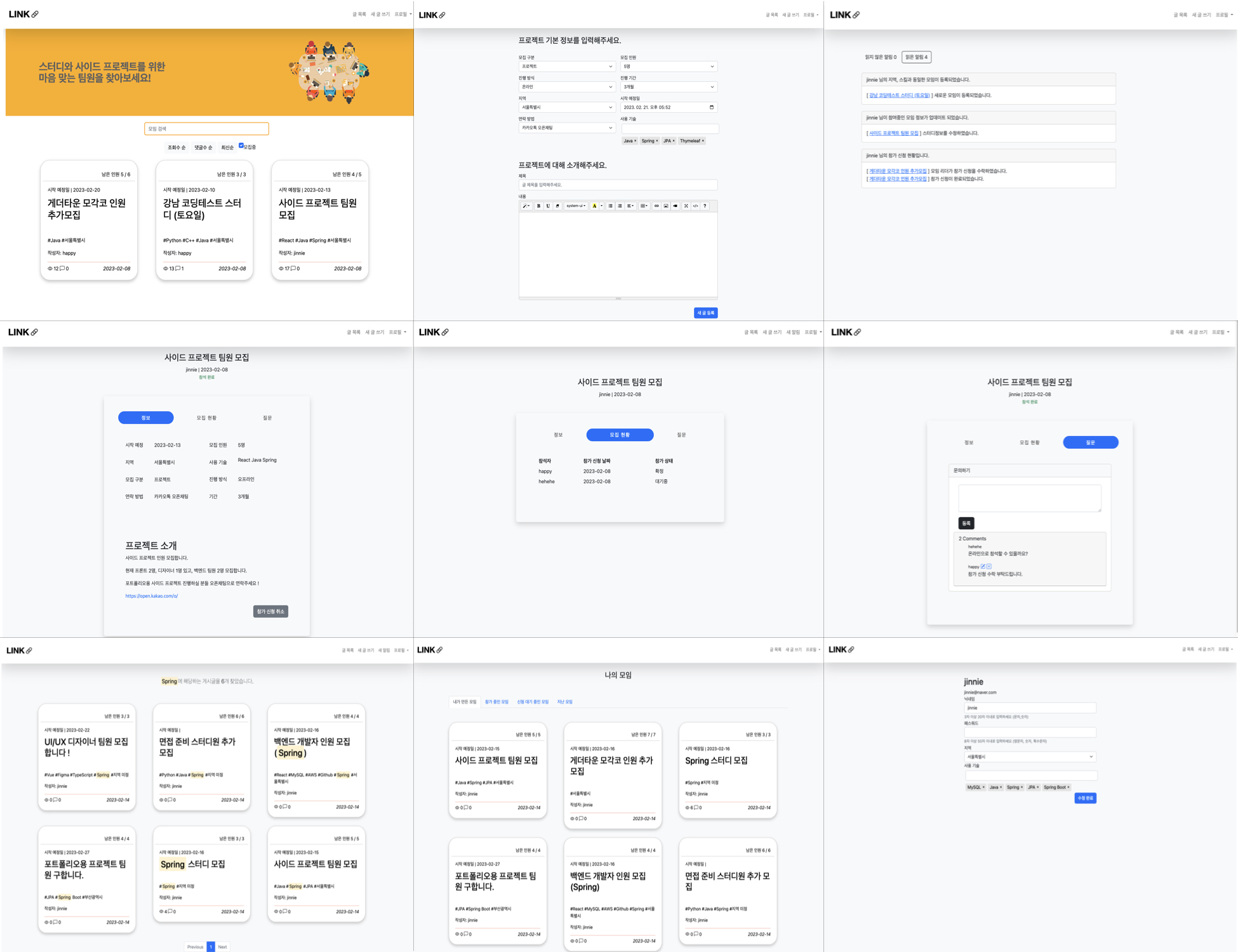Open the editor help question mark

705,206
